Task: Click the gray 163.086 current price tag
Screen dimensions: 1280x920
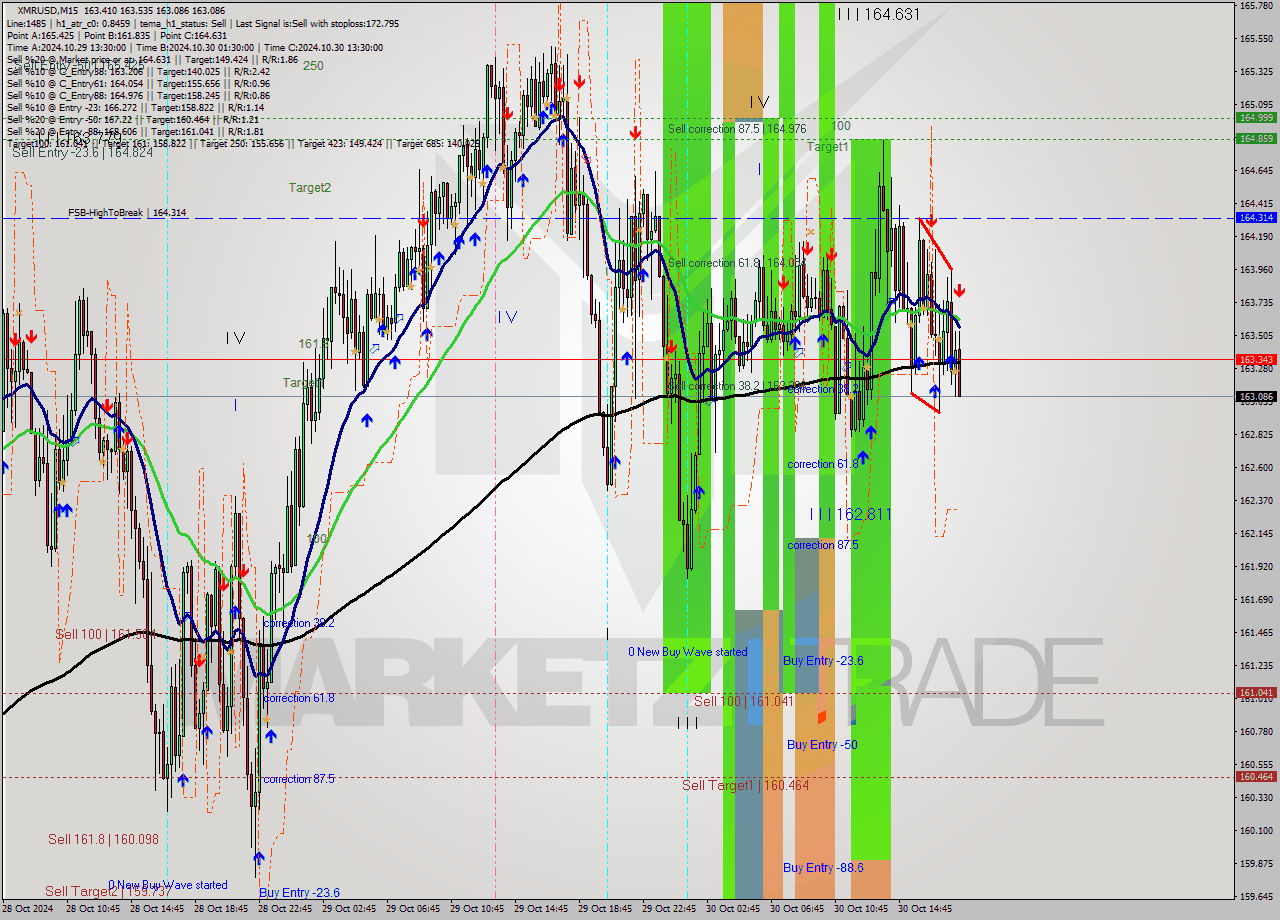Action: (1256, 396)
